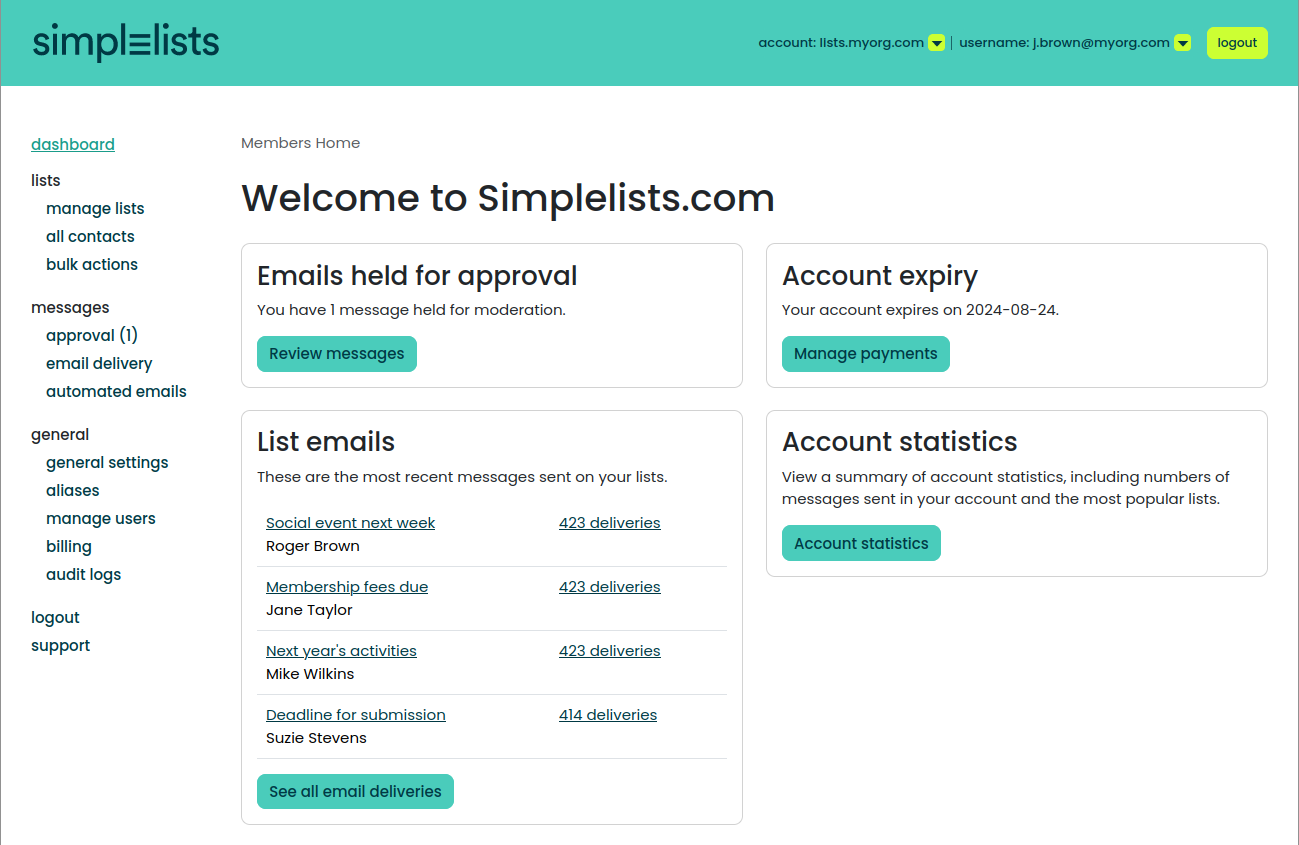Go to manage lists
Screen dimensions: 1299x845
click(x=95, y=208)
